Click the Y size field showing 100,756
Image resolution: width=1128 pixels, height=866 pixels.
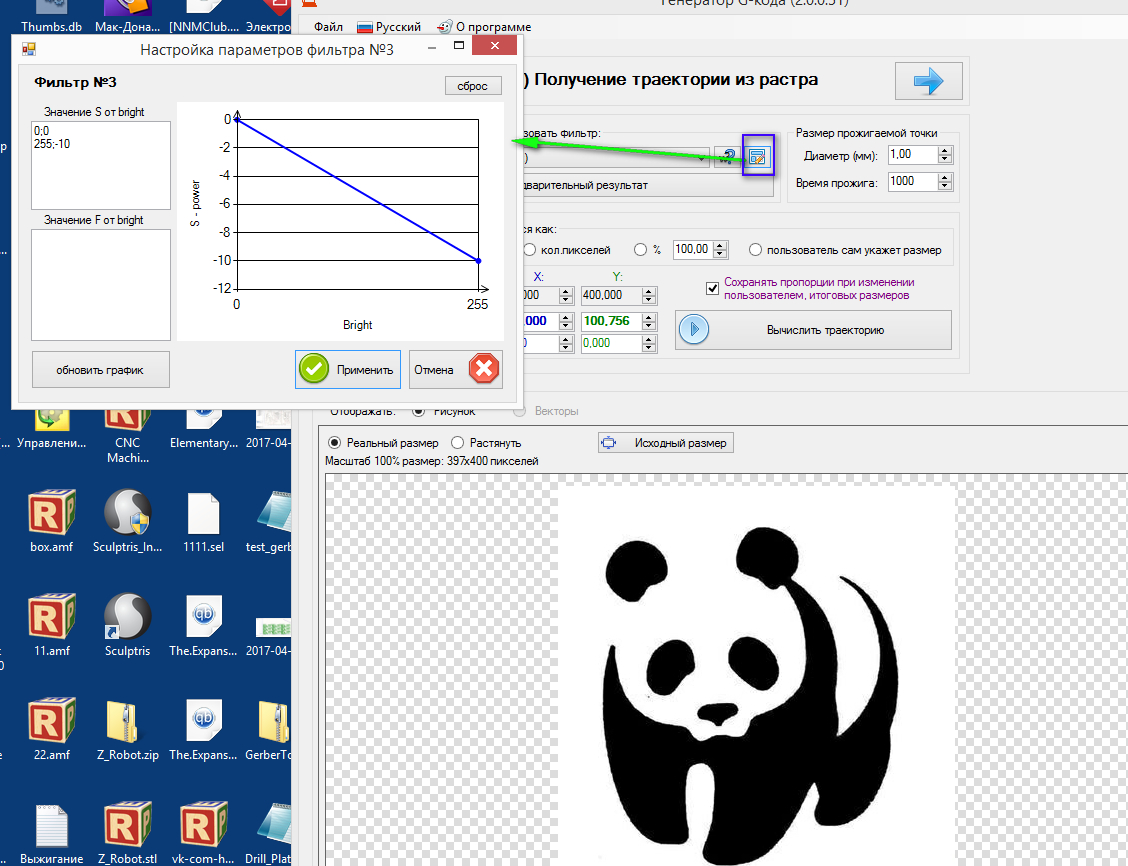coord(611,321)
